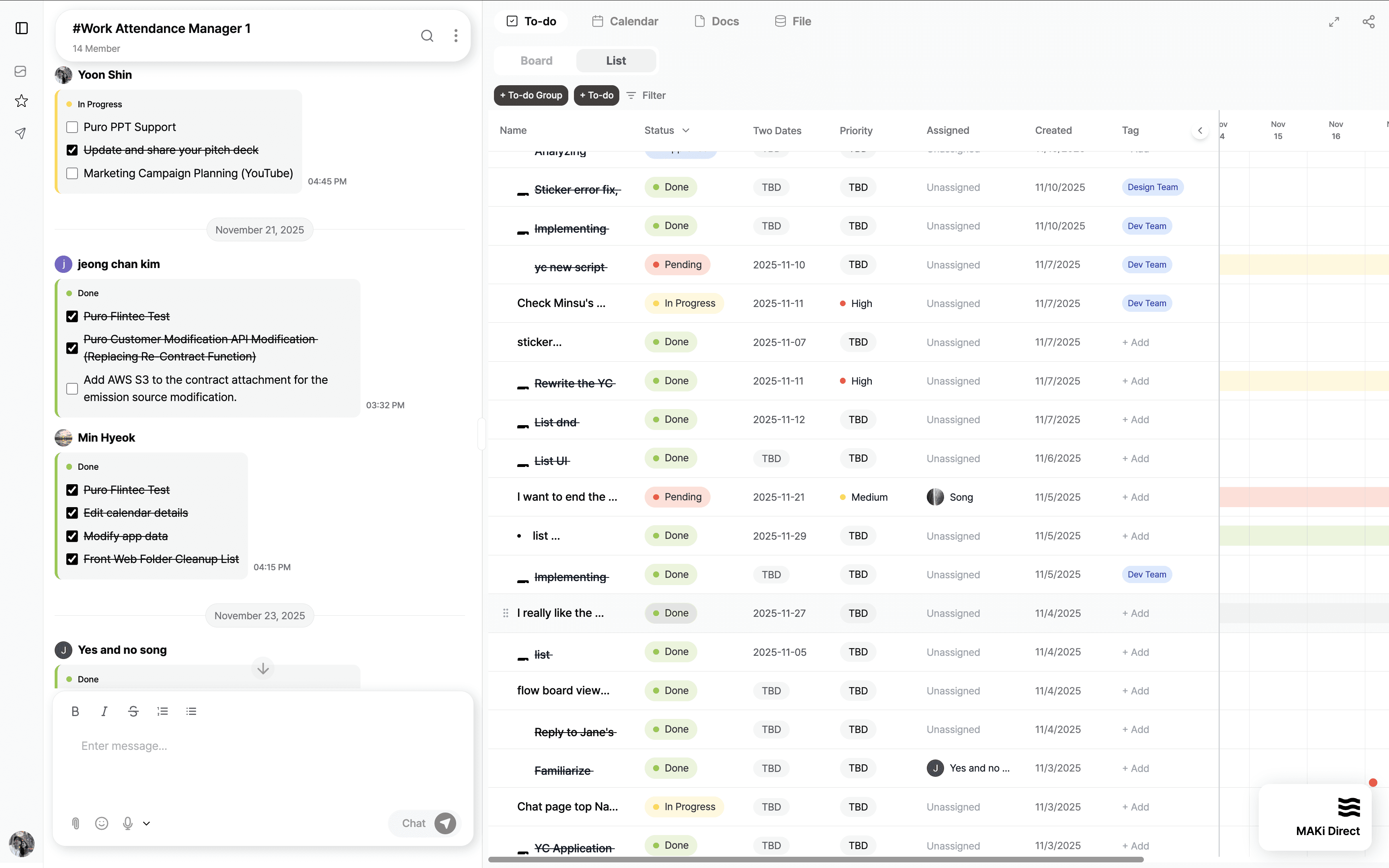Screen dimensions: 1389x868
Task: Open the emoji picker icon
Action: (x=102, y=823)
